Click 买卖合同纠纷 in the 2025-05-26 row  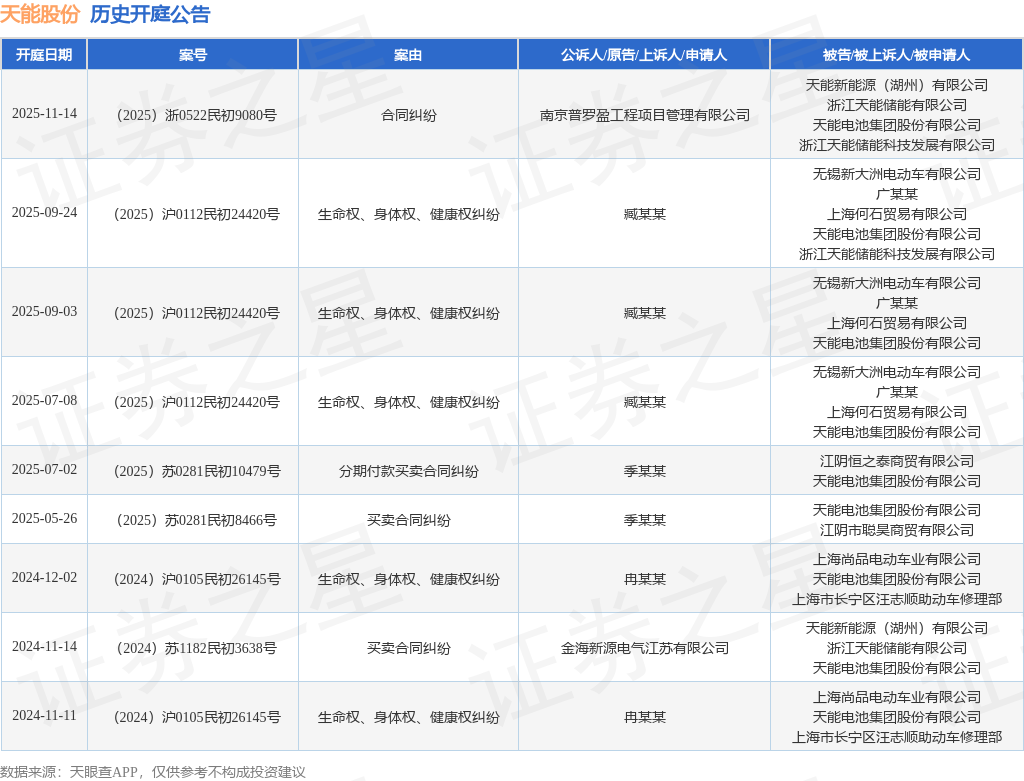tap(408, 520)
